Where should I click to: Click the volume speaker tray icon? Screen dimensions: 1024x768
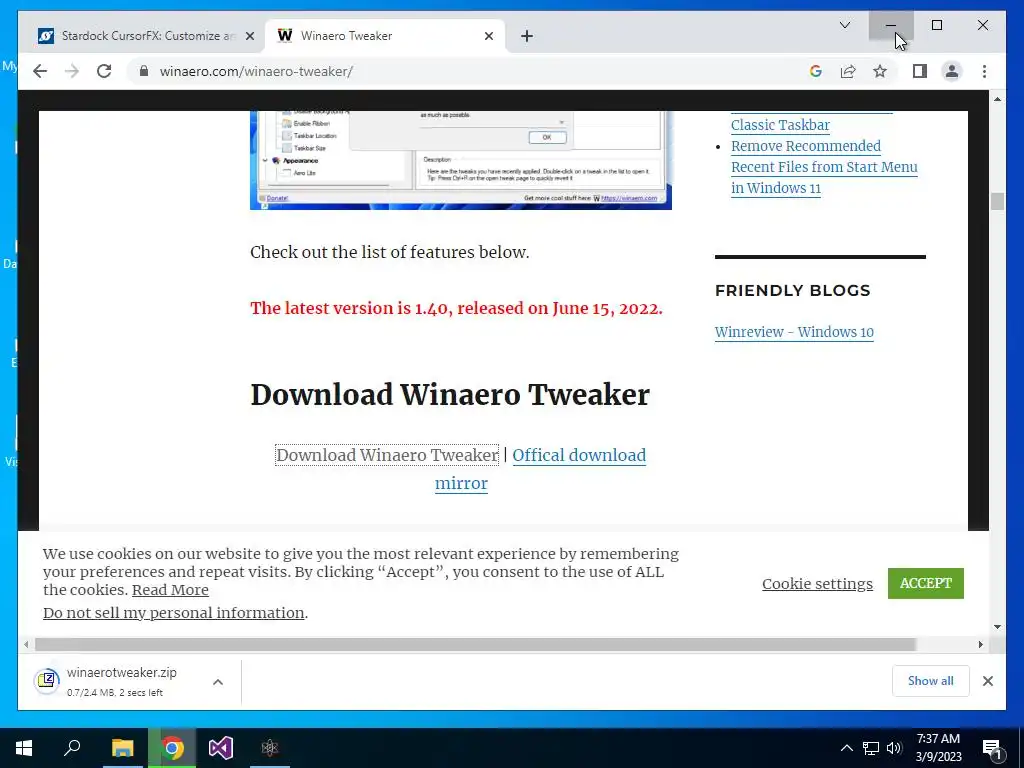(x=894, y=748)
